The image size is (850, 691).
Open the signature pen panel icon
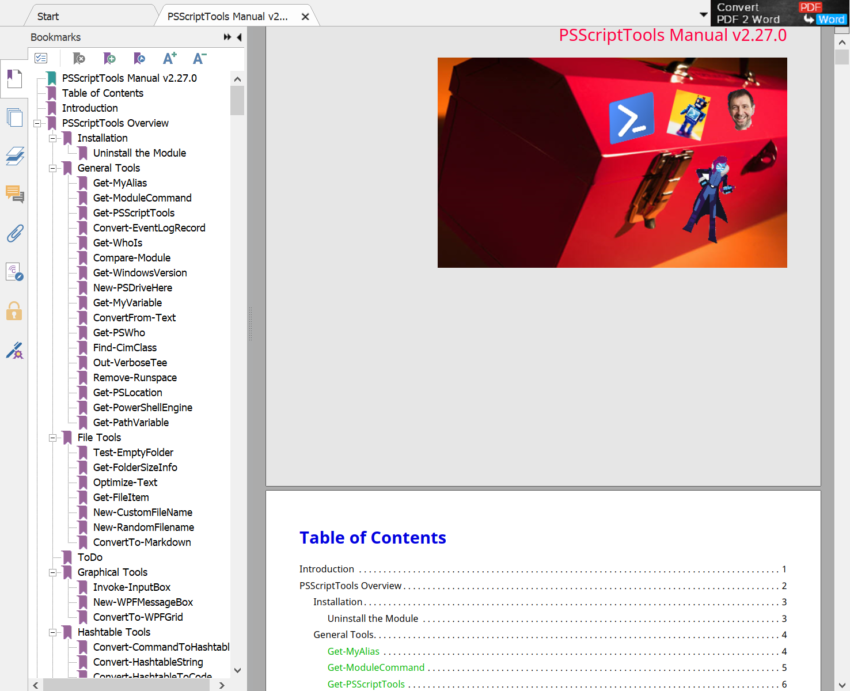[14, 350]
